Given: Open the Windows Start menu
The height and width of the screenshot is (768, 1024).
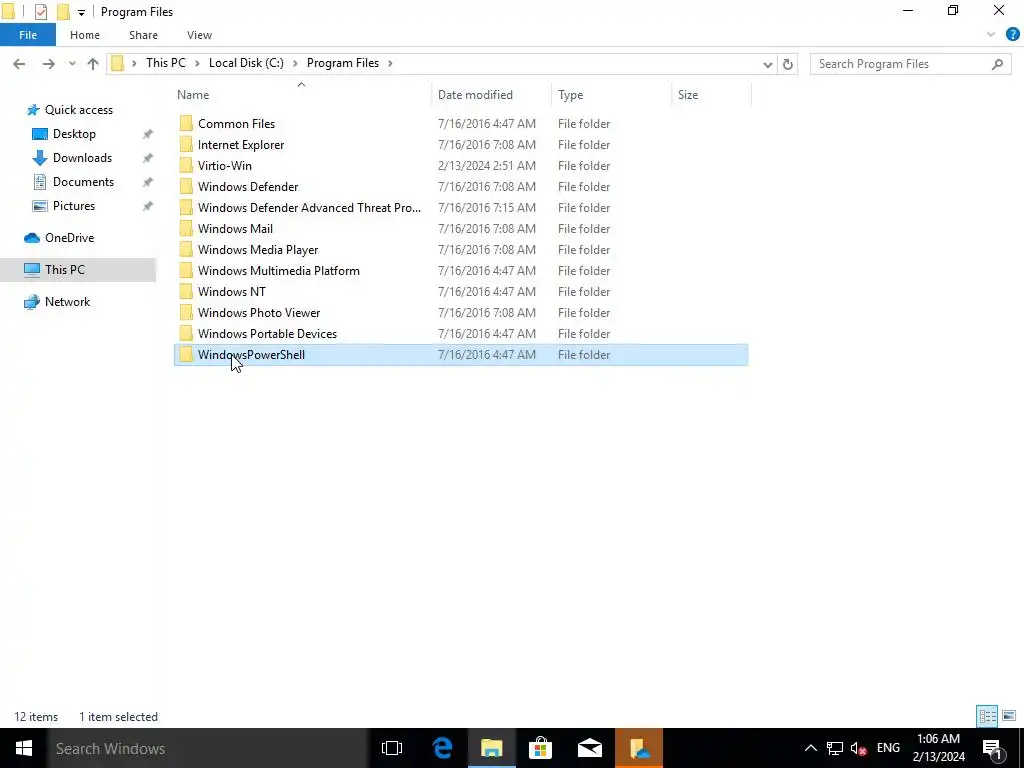Looking at the screenshot, I should (24, 748).
